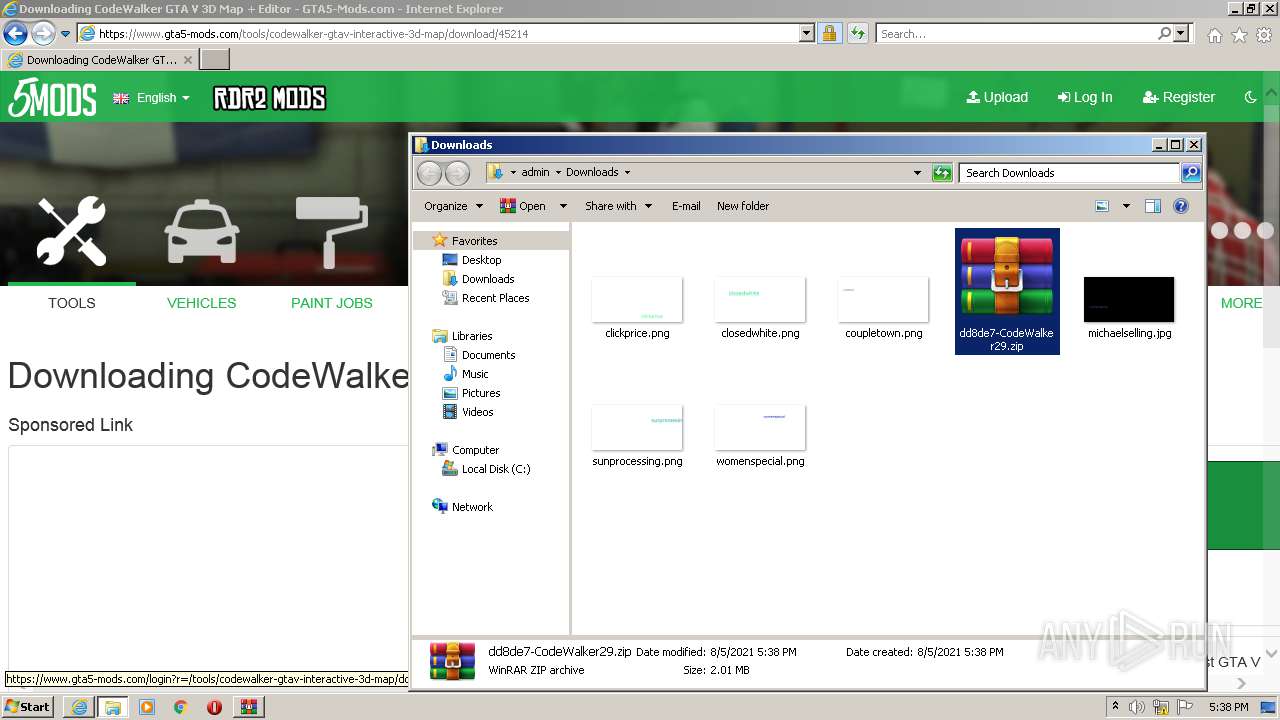Click the IE forward button
The image size is (1280, 720).
(x=43, y=33)
